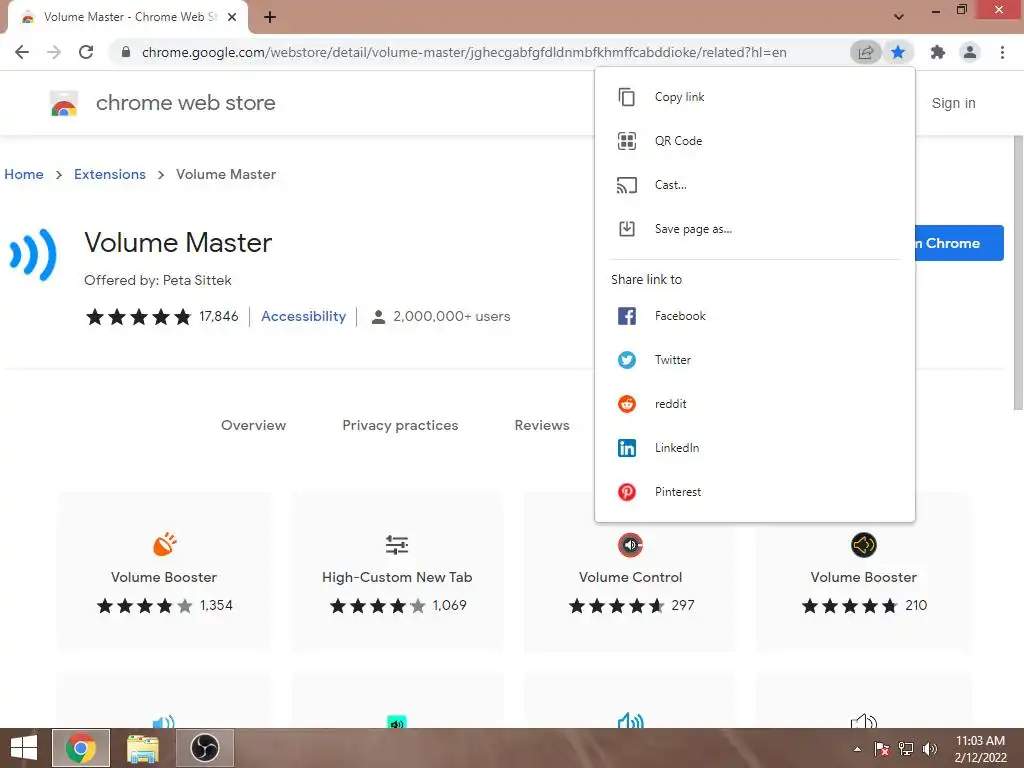The height and width of the screenshot is (768, 1024).
Task: Open a new browser tab
Action: pos(270,17)
